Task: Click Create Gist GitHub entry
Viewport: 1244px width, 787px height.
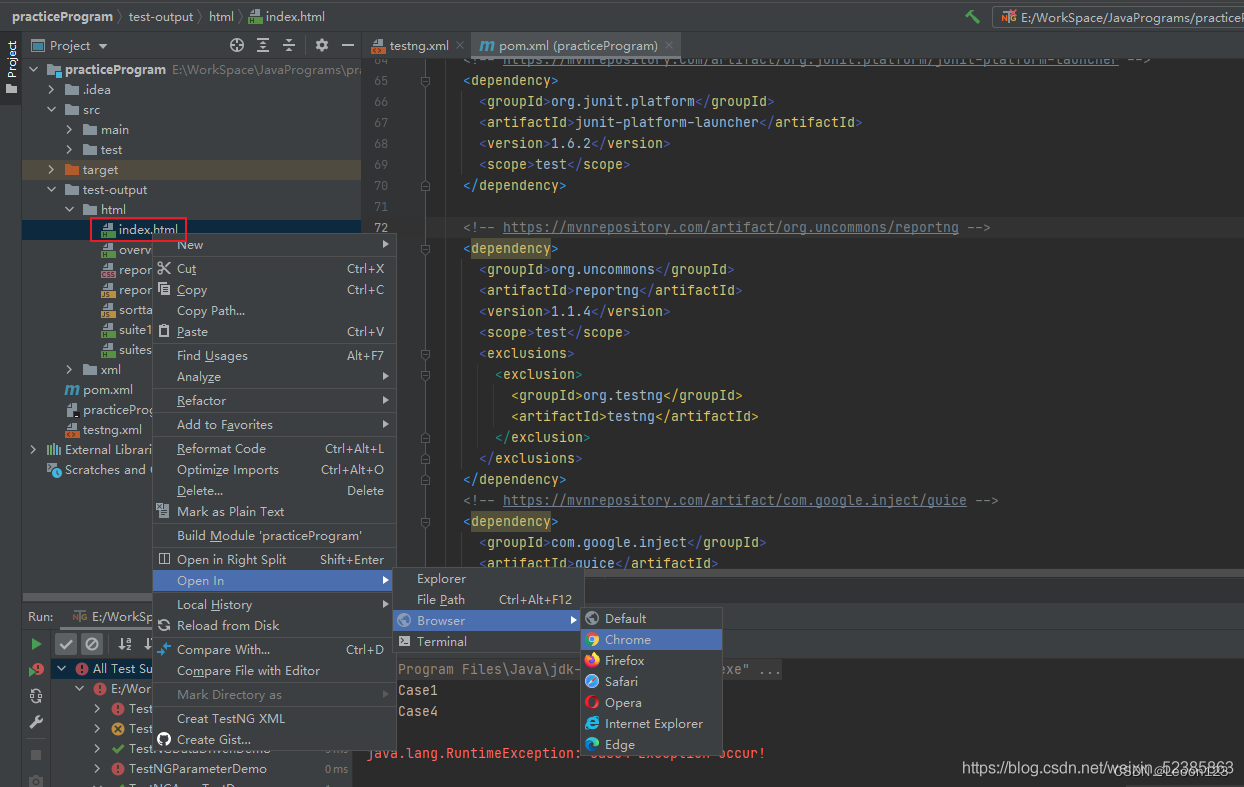Action: click(x=273, y=740)
